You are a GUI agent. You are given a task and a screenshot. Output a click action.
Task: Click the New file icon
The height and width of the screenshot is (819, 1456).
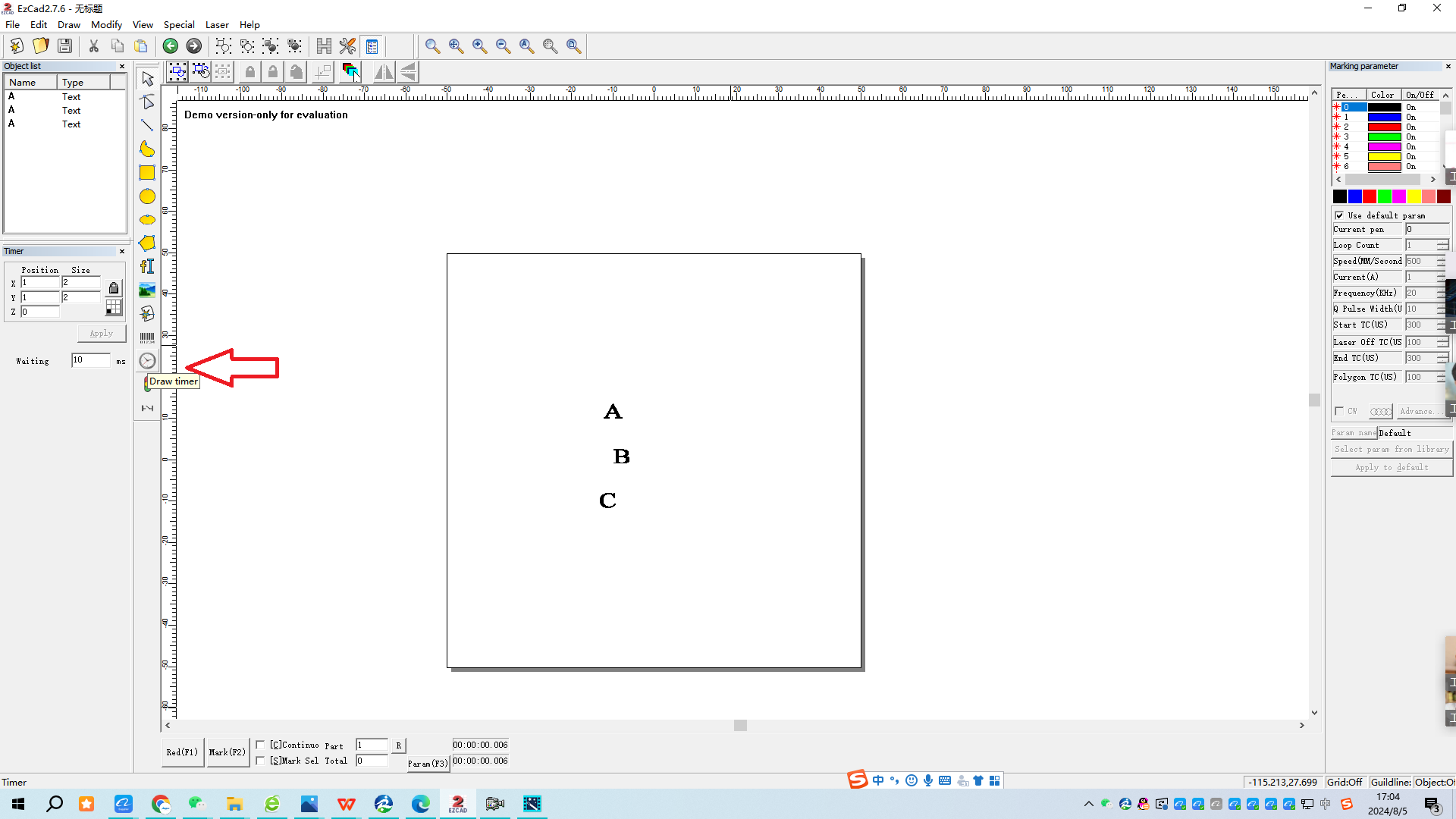coord(17,46)
